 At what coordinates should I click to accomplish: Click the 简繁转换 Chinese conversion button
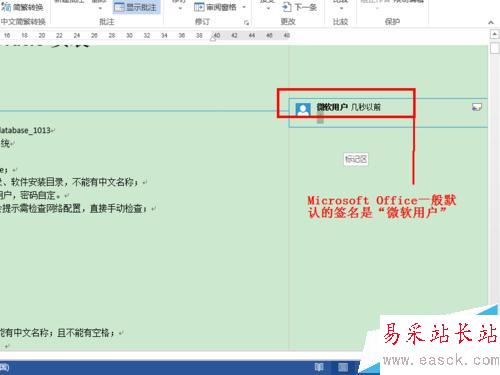23,7
